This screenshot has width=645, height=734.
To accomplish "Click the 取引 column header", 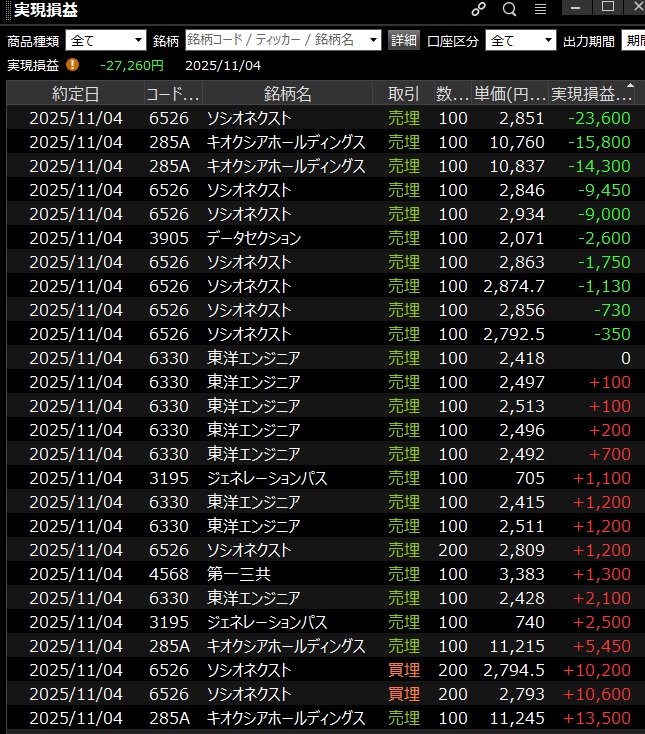I will (403, 94).
